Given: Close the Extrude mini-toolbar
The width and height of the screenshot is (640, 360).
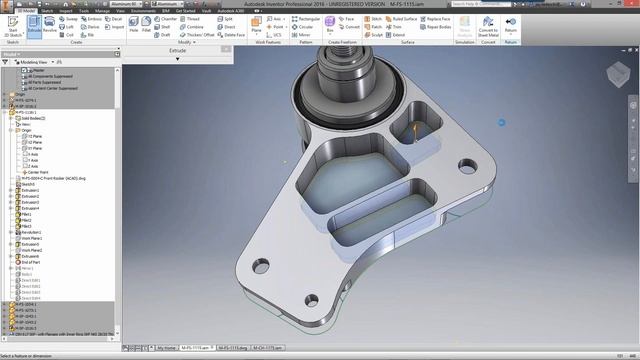Looking at the screenshot, I should click(x=226, y=49).
